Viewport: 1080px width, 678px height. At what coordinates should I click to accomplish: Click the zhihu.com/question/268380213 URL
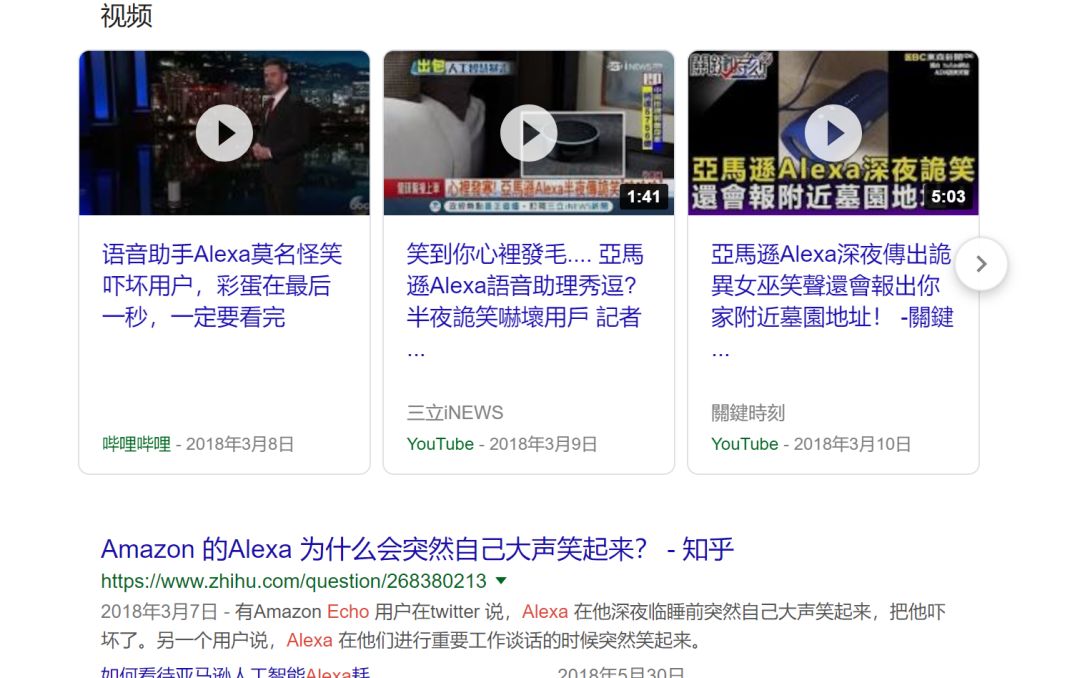(293, 582)
